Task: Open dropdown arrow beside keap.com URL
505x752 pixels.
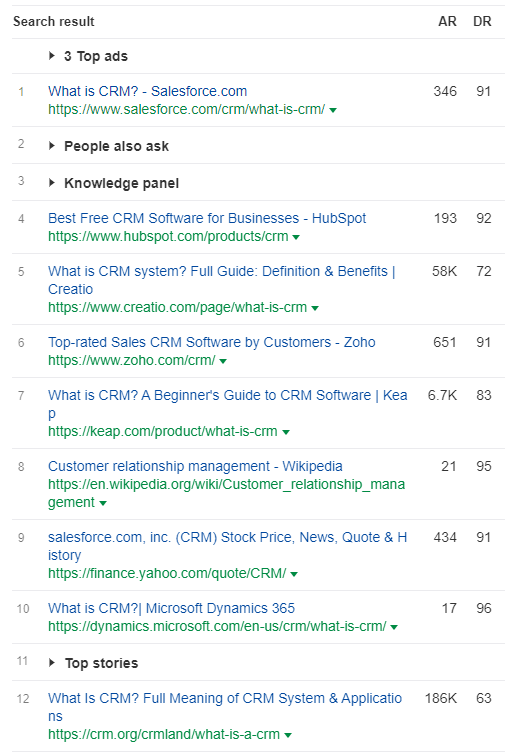Action: click(x=286, y=432)
